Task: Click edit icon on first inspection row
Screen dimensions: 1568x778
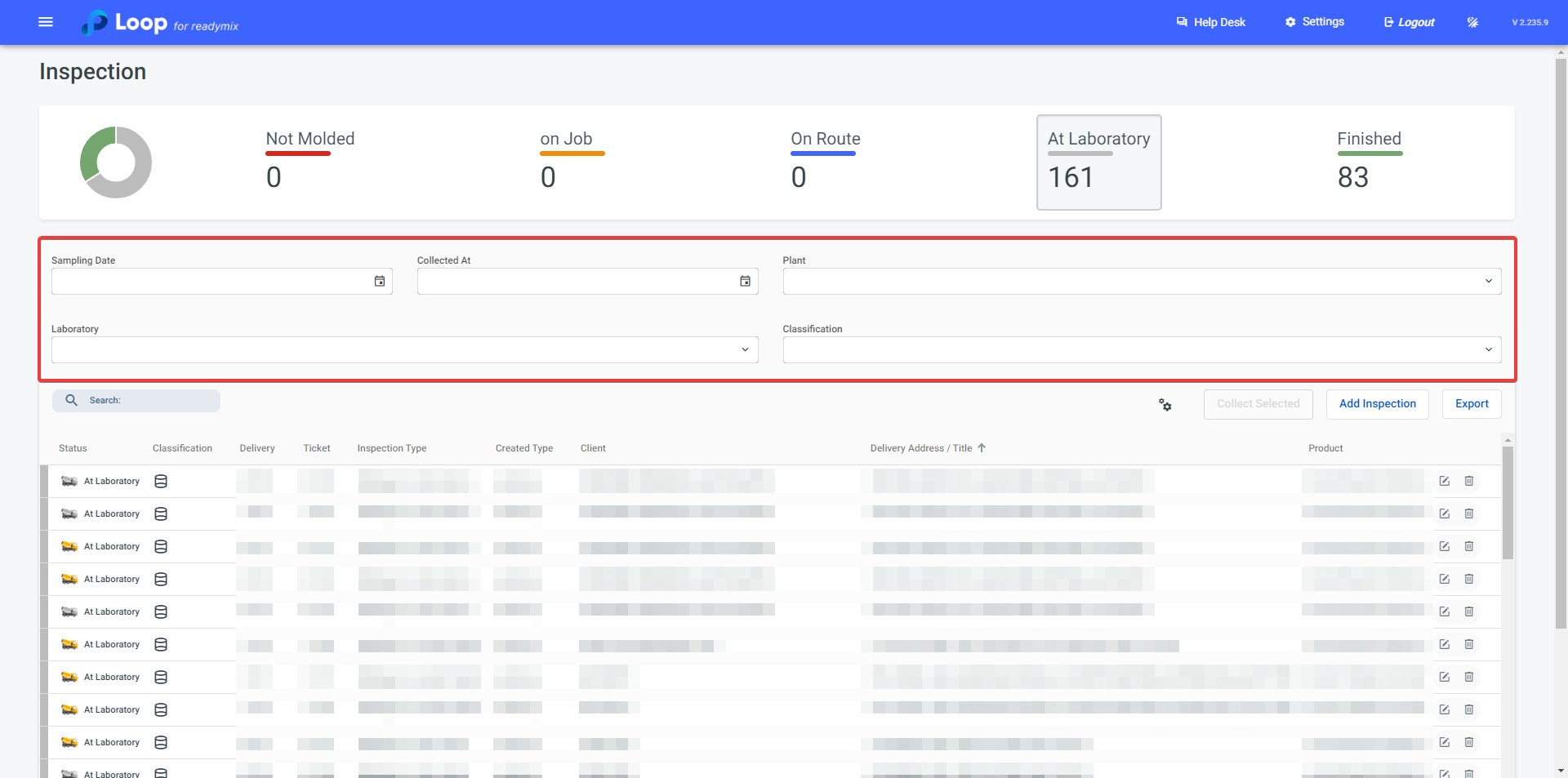Action: tap(1444, 482)
